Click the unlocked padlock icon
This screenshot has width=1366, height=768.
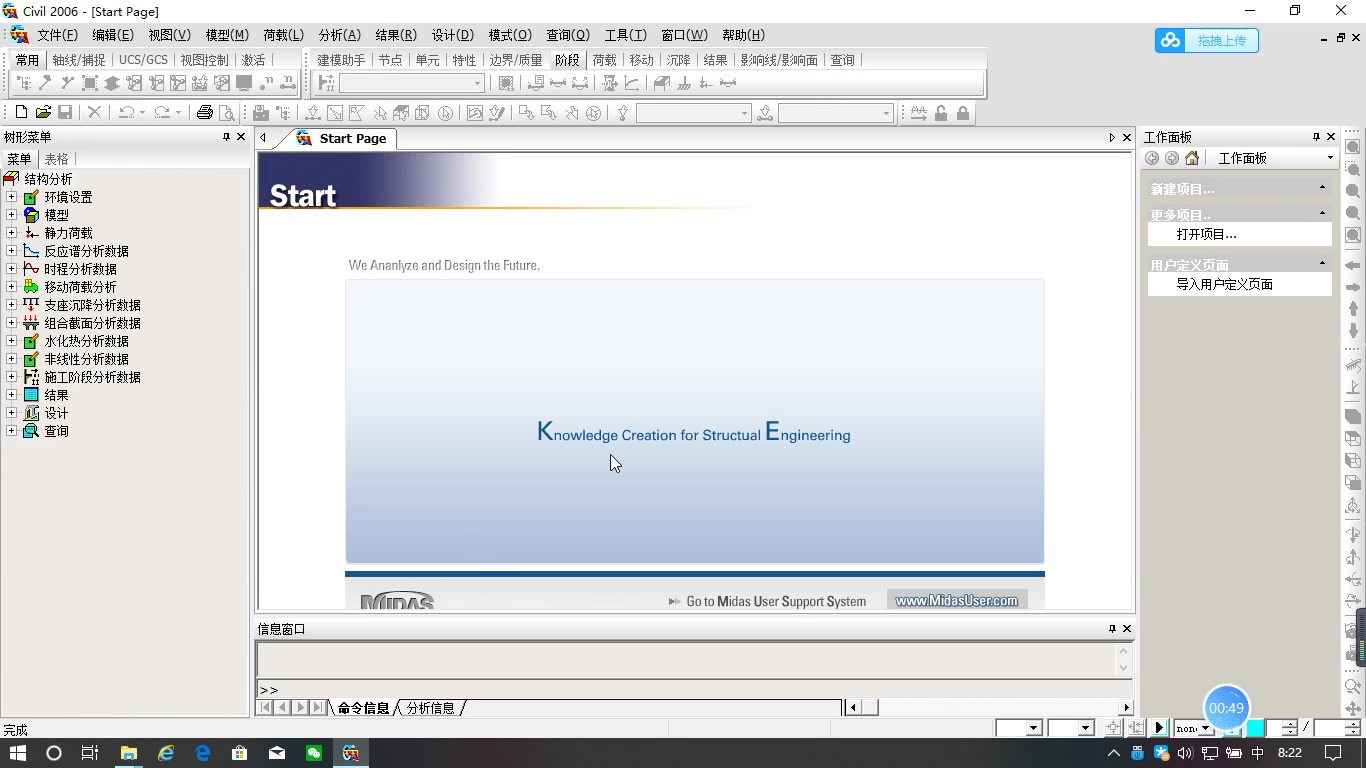click(x=941, y=113)
